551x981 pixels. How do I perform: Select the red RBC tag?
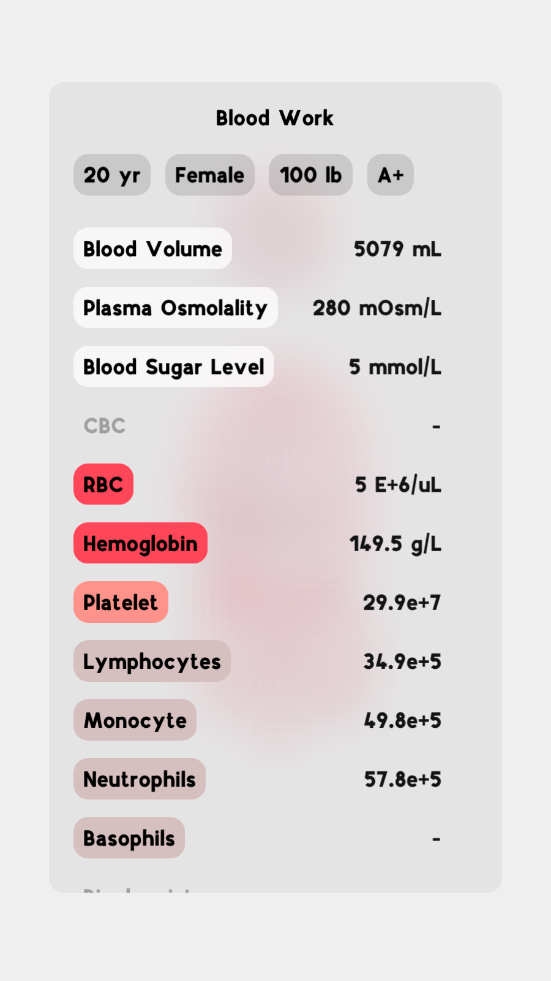click(104, 484)
